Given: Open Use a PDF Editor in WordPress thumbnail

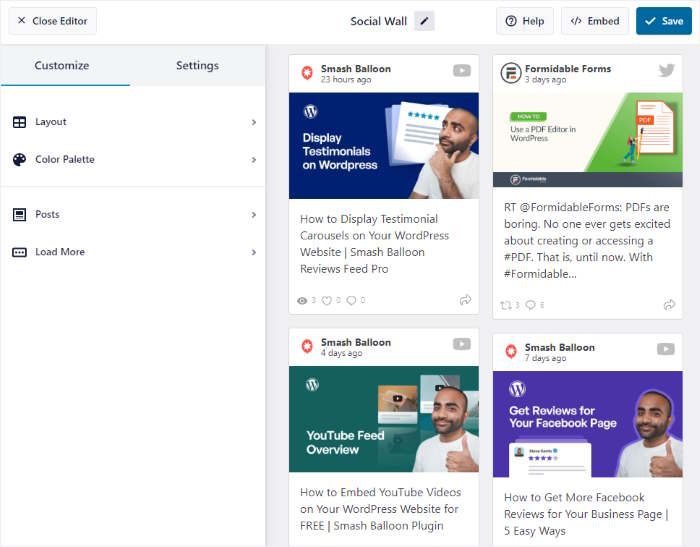Looking at the screenshot, I should click(x=588, y=140).
